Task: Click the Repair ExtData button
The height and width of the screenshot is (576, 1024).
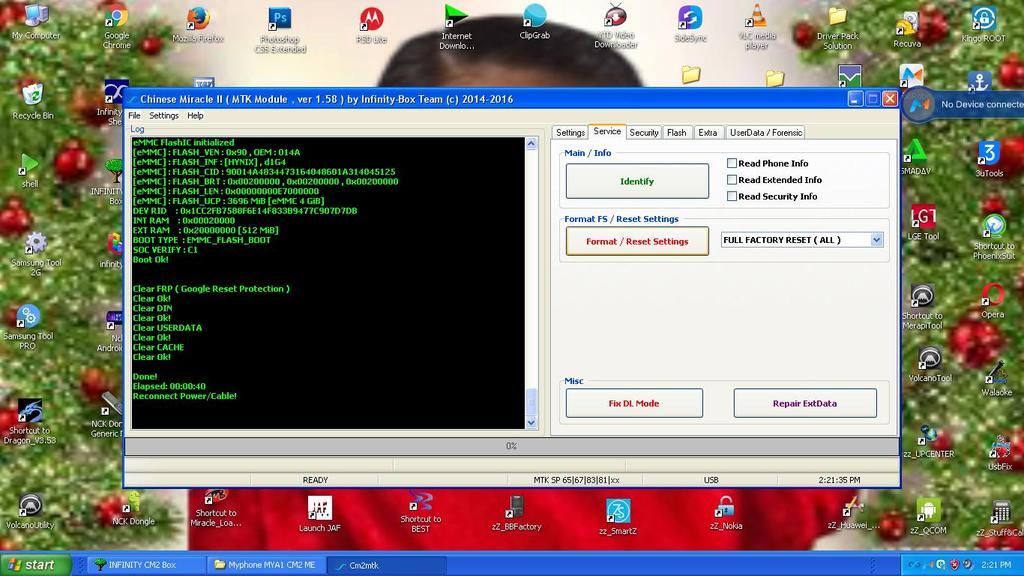Action: click(805, 403)
